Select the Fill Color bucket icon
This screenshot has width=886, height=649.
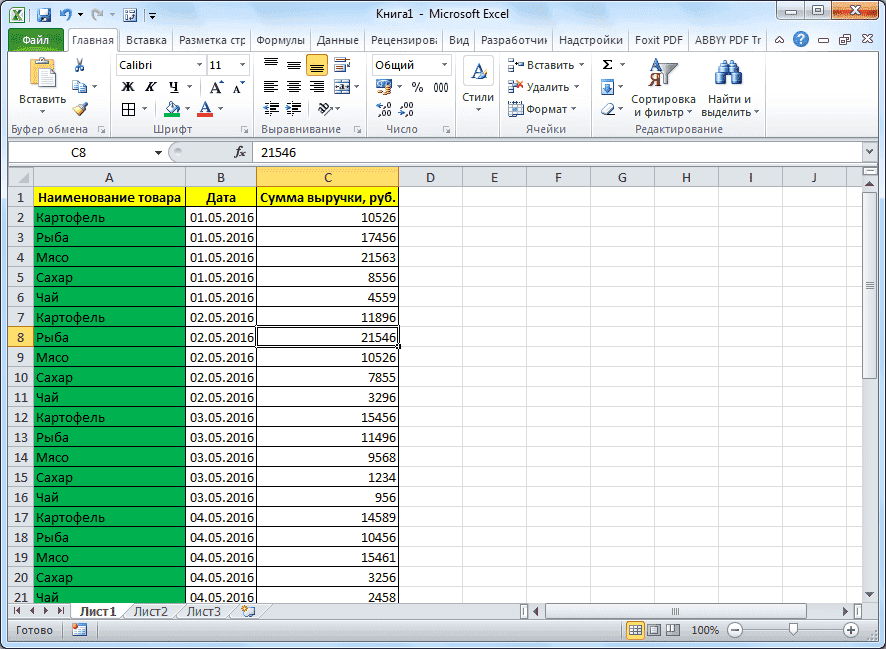(172, 109)
